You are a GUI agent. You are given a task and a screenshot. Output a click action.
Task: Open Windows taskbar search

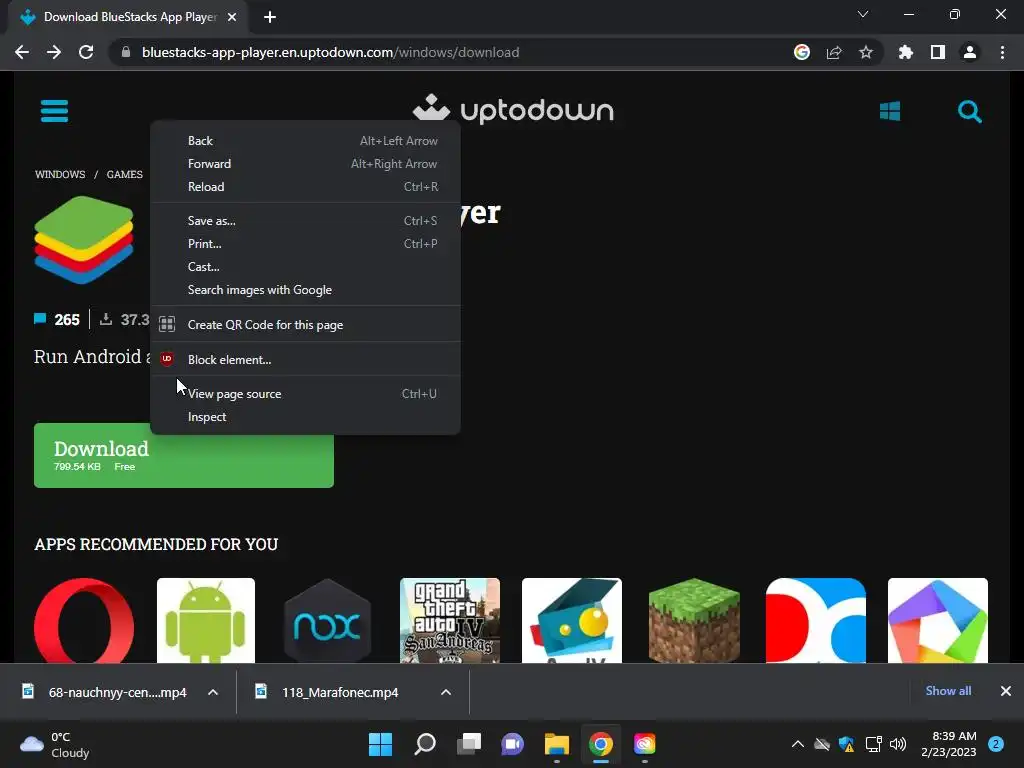(424, 744)
